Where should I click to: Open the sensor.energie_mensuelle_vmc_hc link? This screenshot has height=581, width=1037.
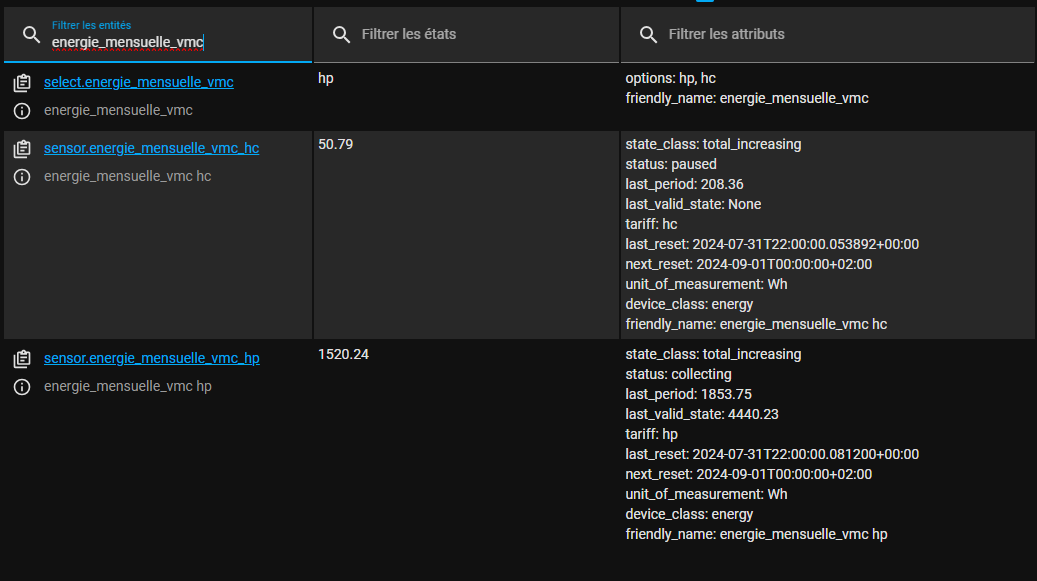pyautogui.click(x=151, y=148)
